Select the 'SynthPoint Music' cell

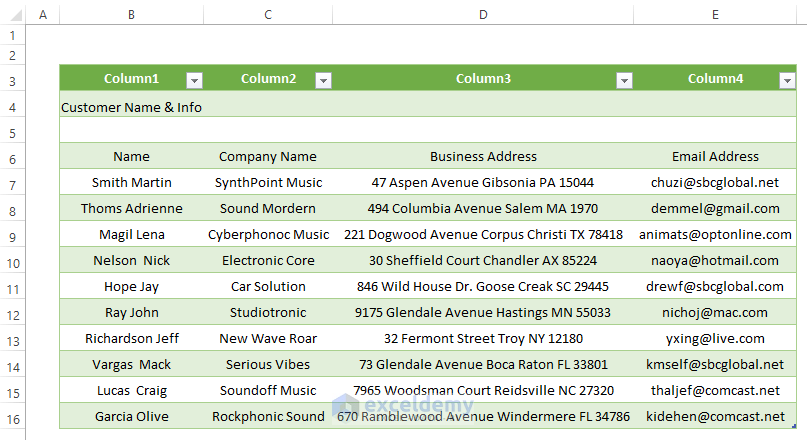coord(268,182)
